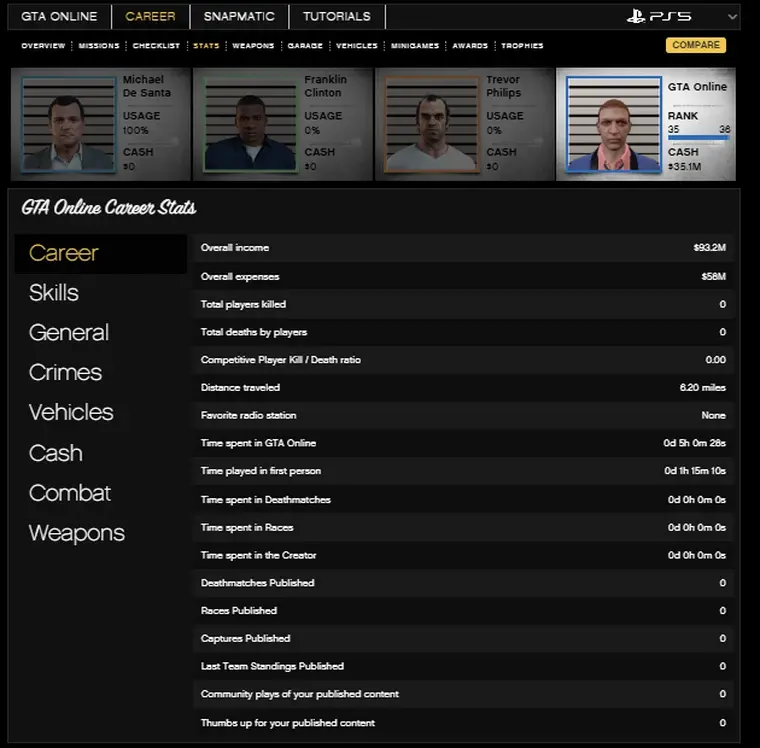Switch to the CAREER tab
760x748 pixels.
pos(150,16)
